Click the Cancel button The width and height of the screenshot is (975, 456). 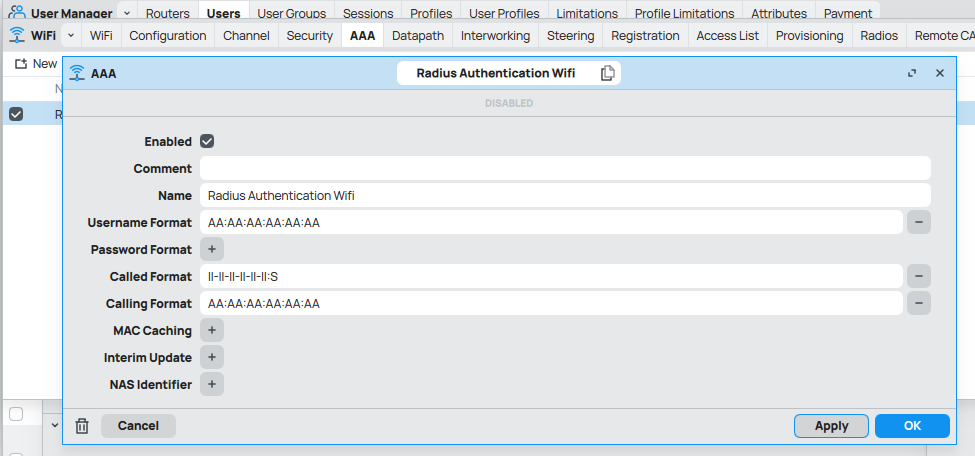click(x=138, y=426)
